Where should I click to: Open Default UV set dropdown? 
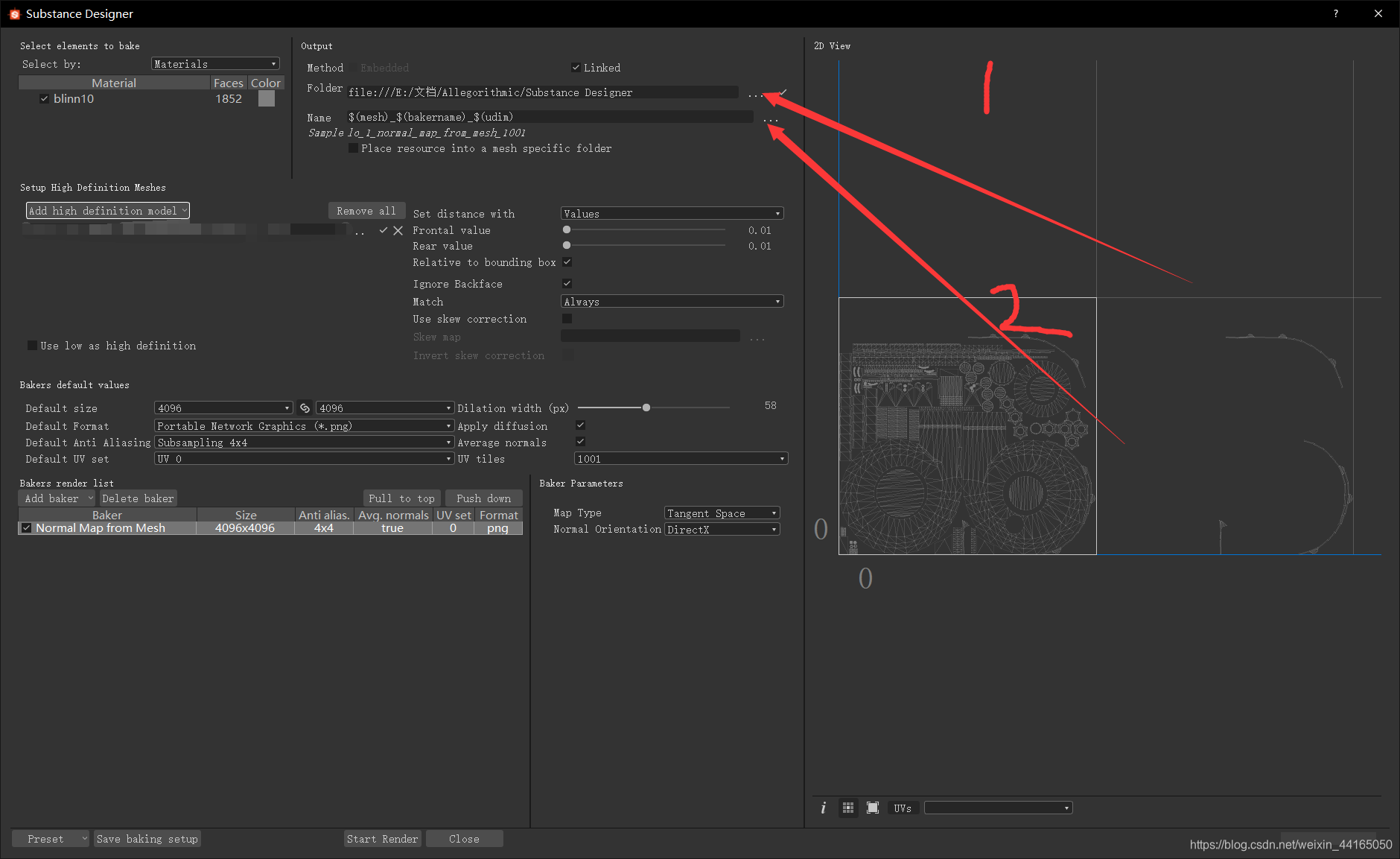[304, 459]
